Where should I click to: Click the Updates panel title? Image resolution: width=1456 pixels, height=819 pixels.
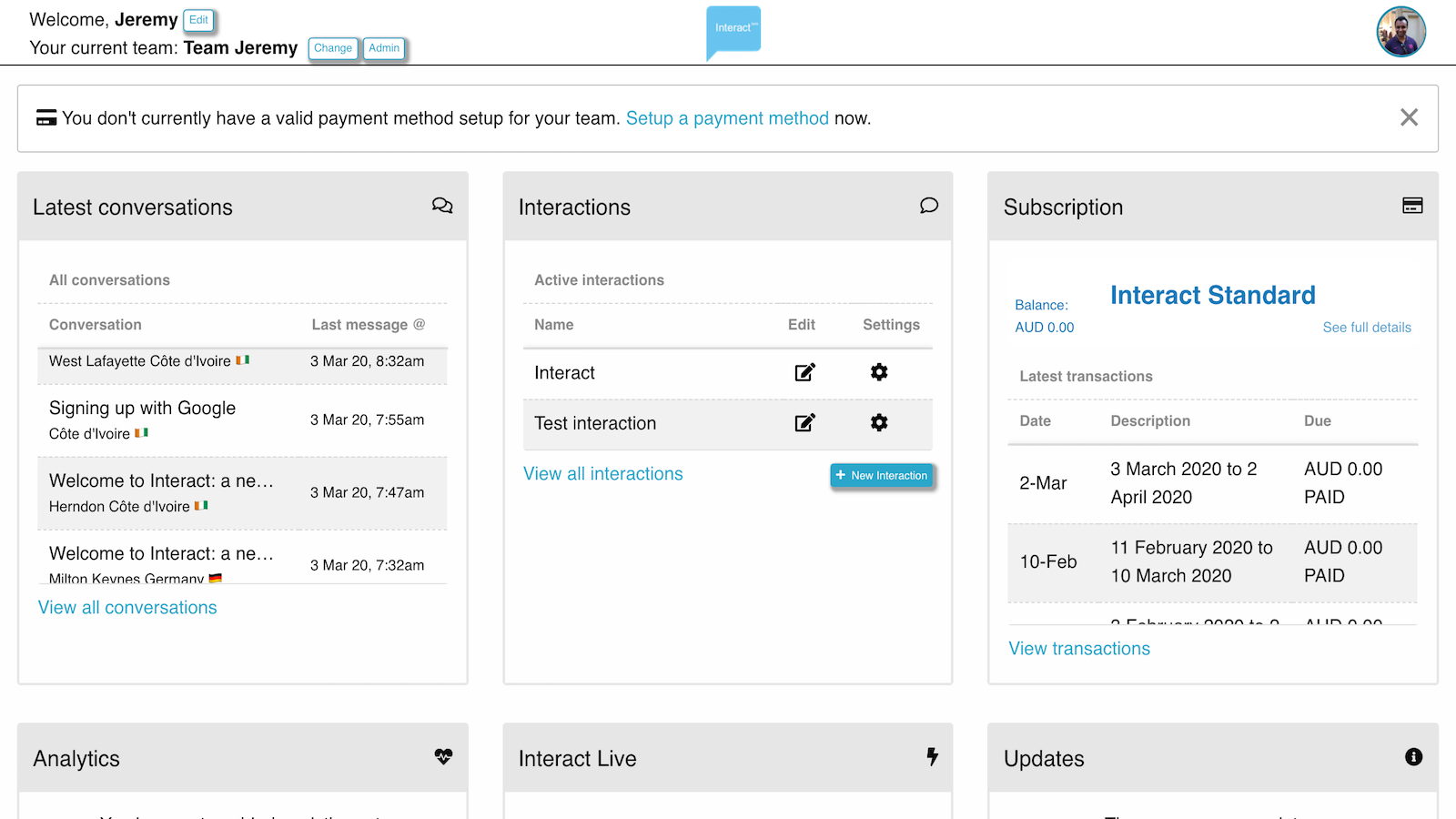(1044, 759)
